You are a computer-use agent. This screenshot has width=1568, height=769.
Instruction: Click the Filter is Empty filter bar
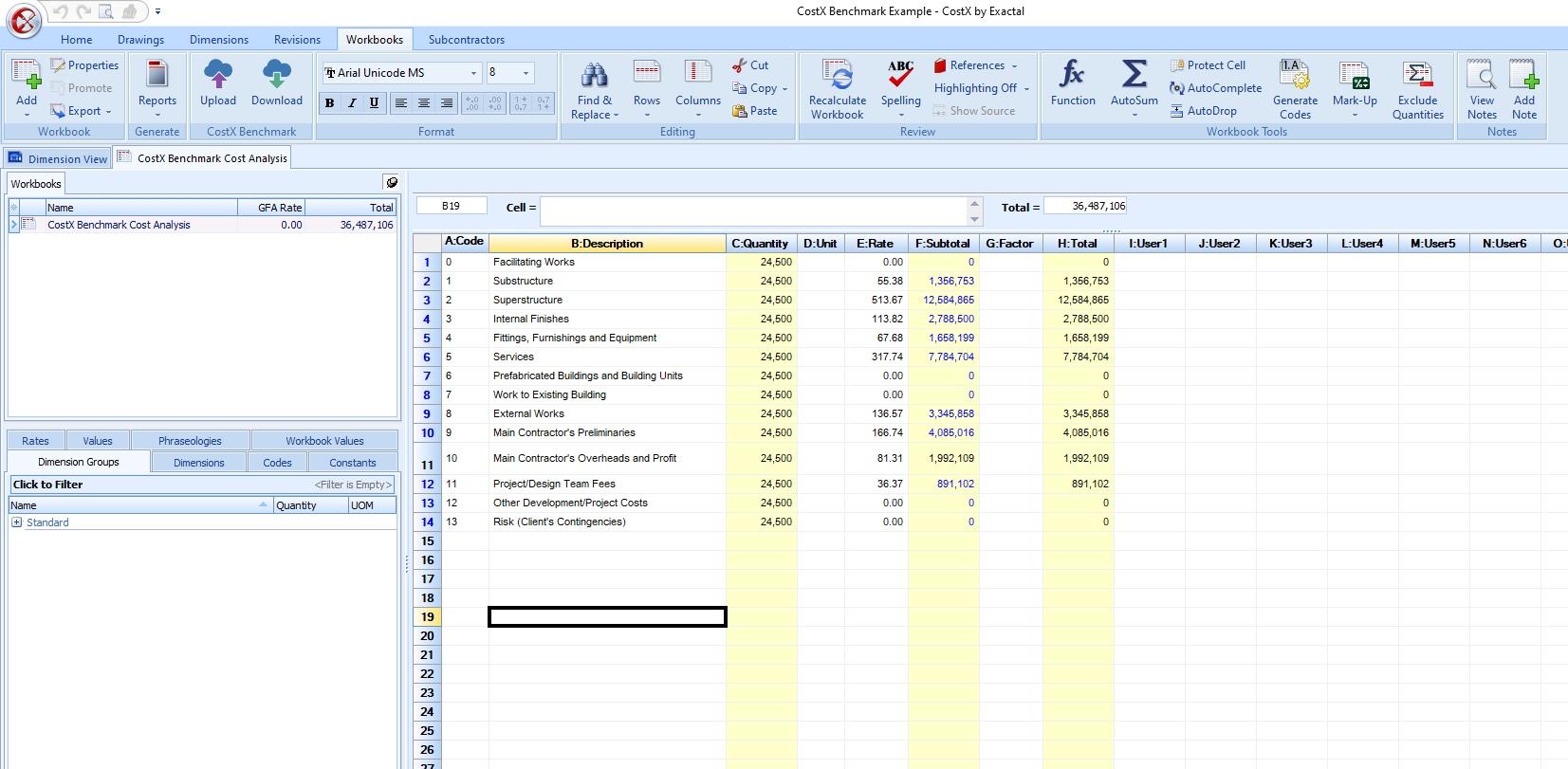202,485
